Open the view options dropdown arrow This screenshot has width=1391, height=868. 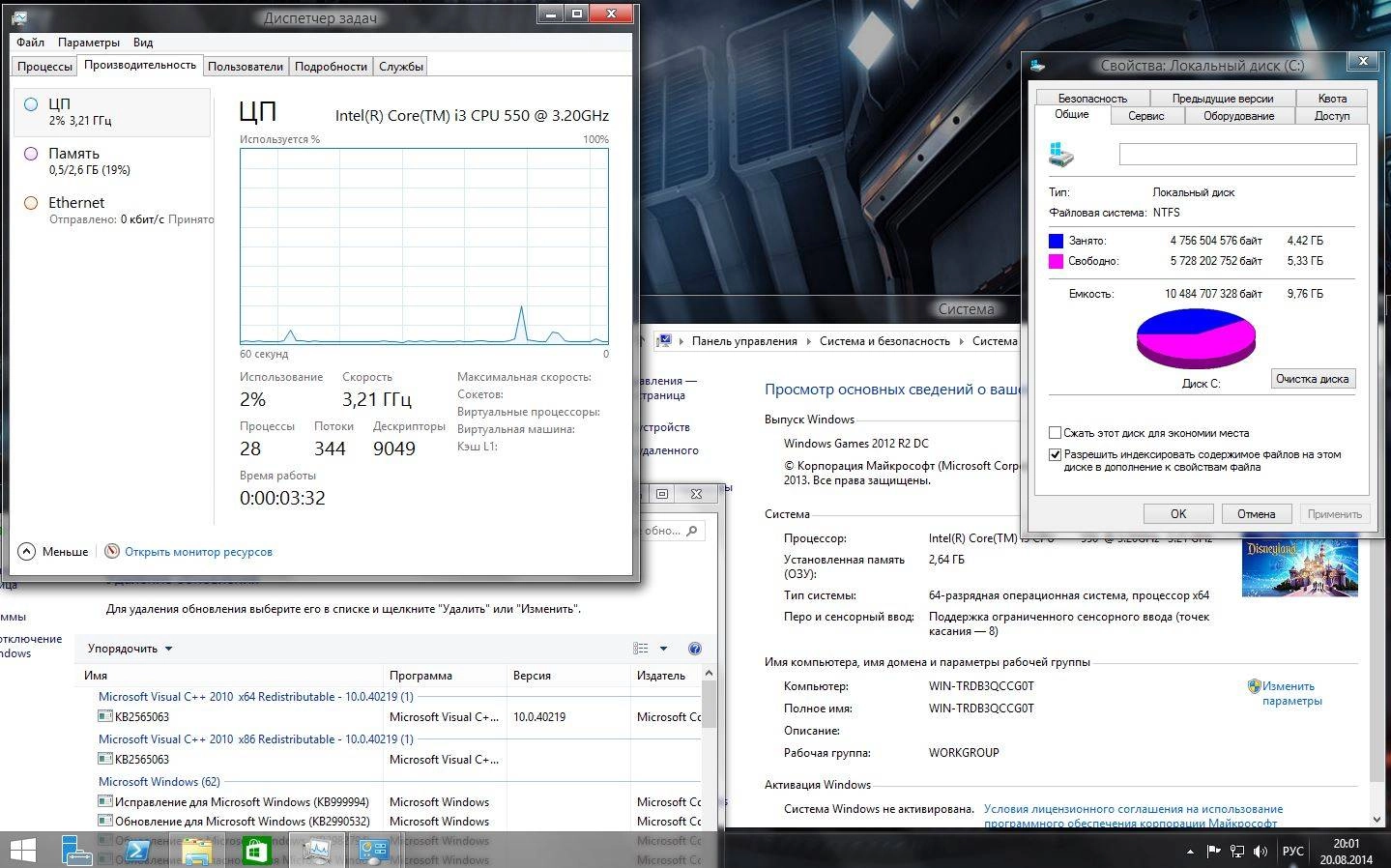[663, 649]
